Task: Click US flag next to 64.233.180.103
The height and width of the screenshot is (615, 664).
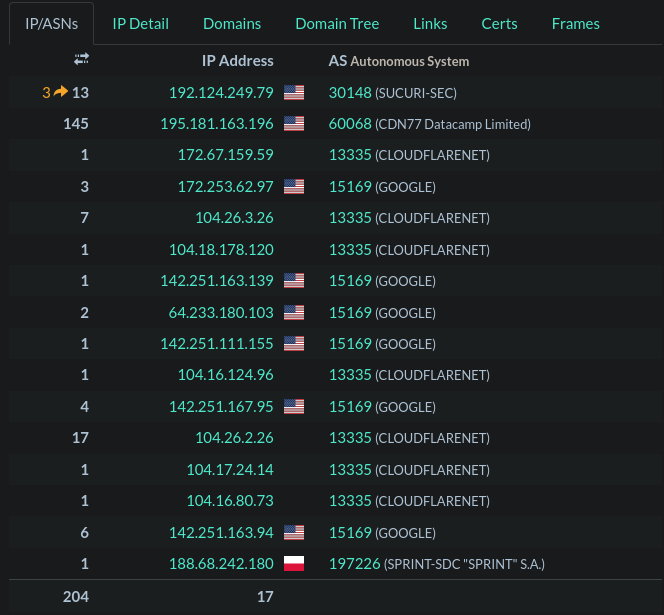Action: coord(294,312)
